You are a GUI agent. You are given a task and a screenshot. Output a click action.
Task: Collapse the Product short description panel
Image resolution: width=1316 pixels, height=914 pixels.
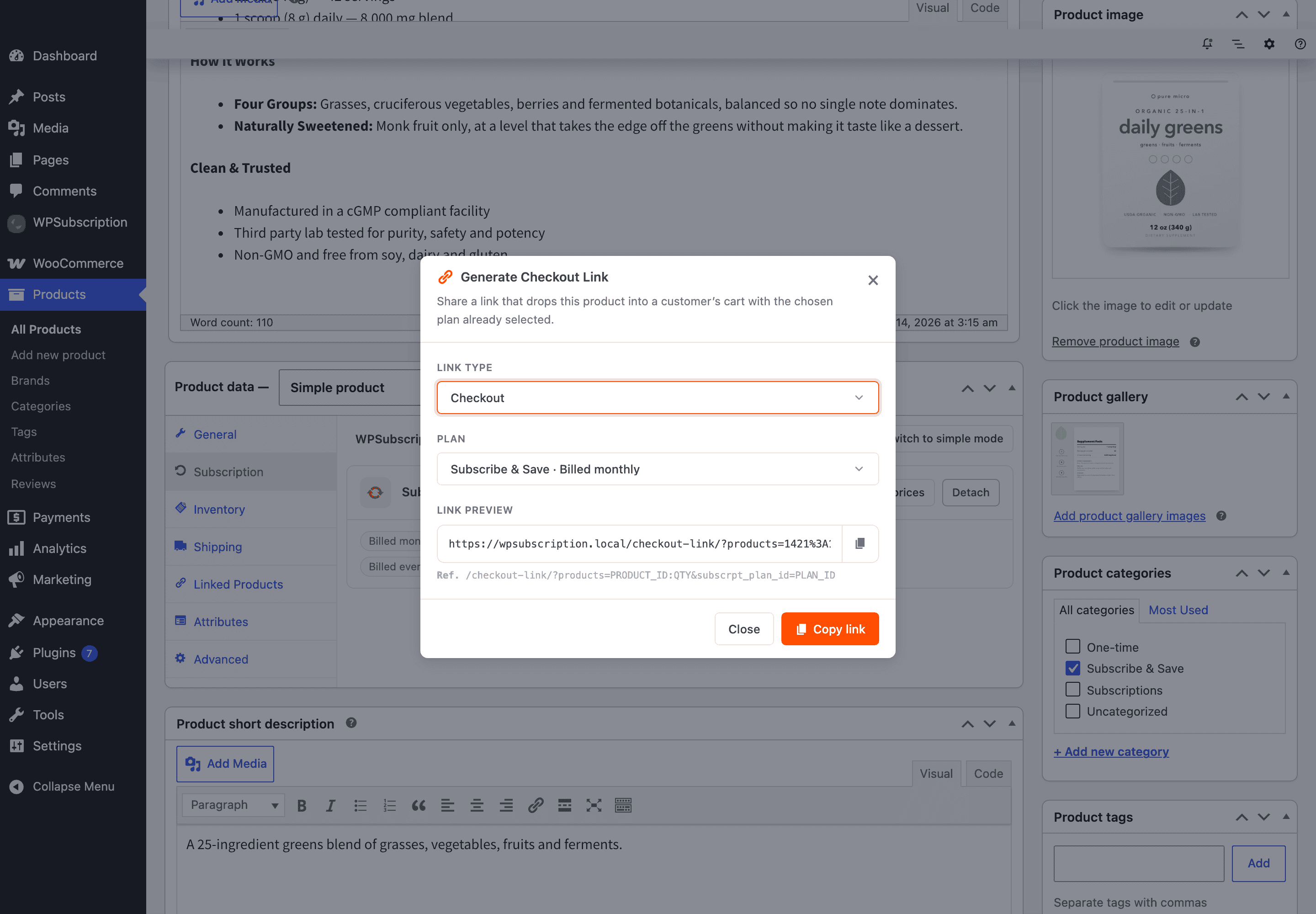click(x=1012, y=723)
